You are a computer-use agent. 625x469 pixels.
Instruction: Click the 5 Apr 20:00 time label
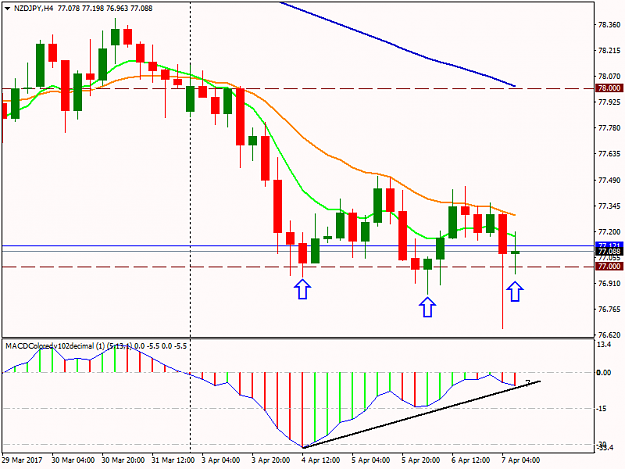(x=421, y=460)
